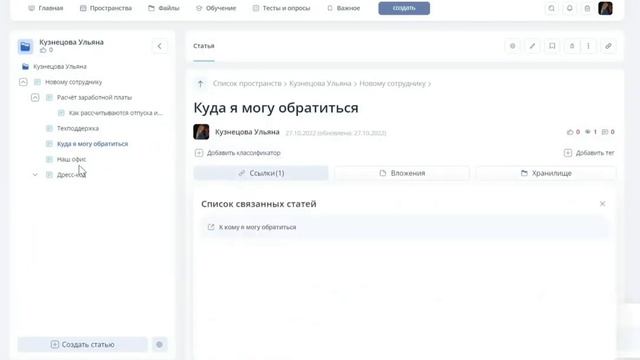Open the Обучение menu item
This screenshot has height=360, width=640.
(216, 8)
